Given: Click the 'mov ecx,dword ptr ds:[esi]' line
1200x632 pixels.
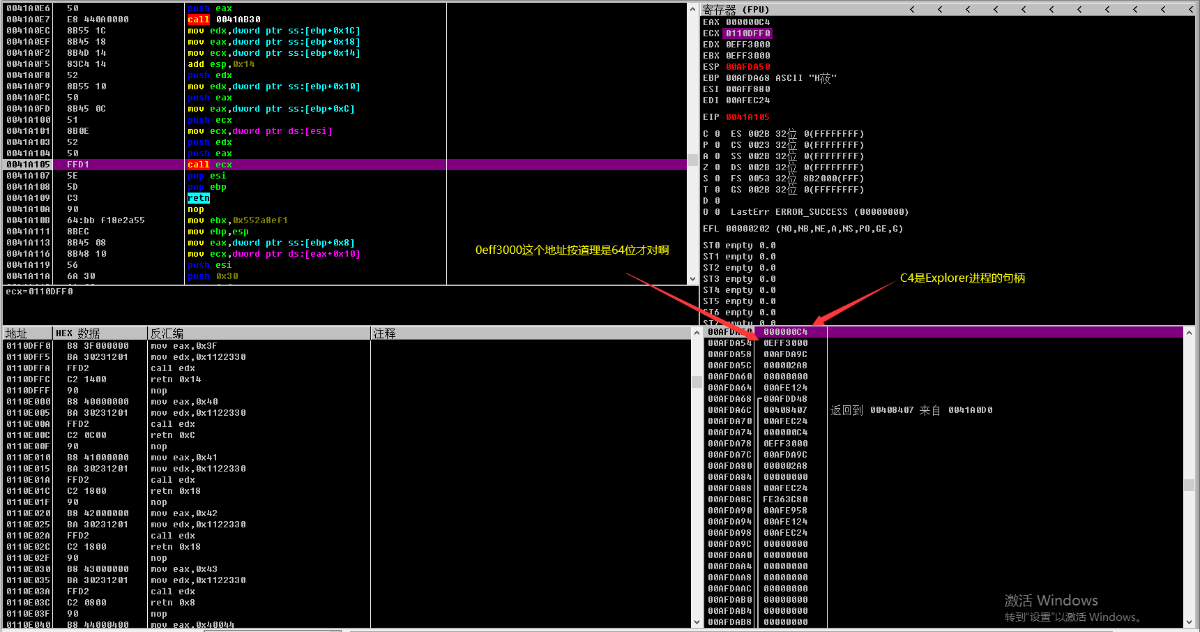Looking at the screenshot, I should click(x=259, y=131).
